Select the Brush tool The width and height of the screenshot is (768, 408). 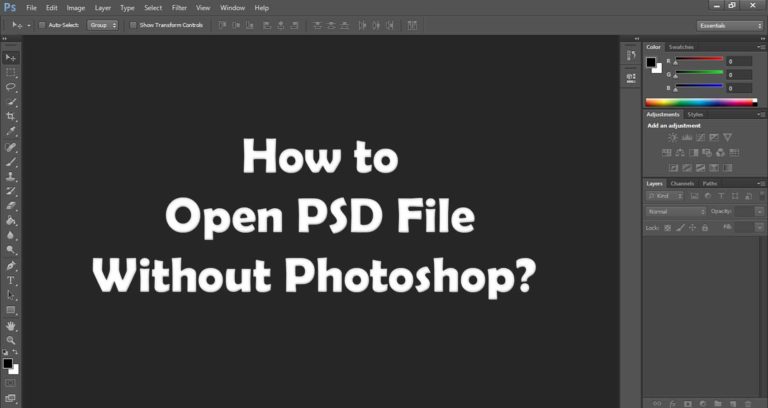coord(10,162)
